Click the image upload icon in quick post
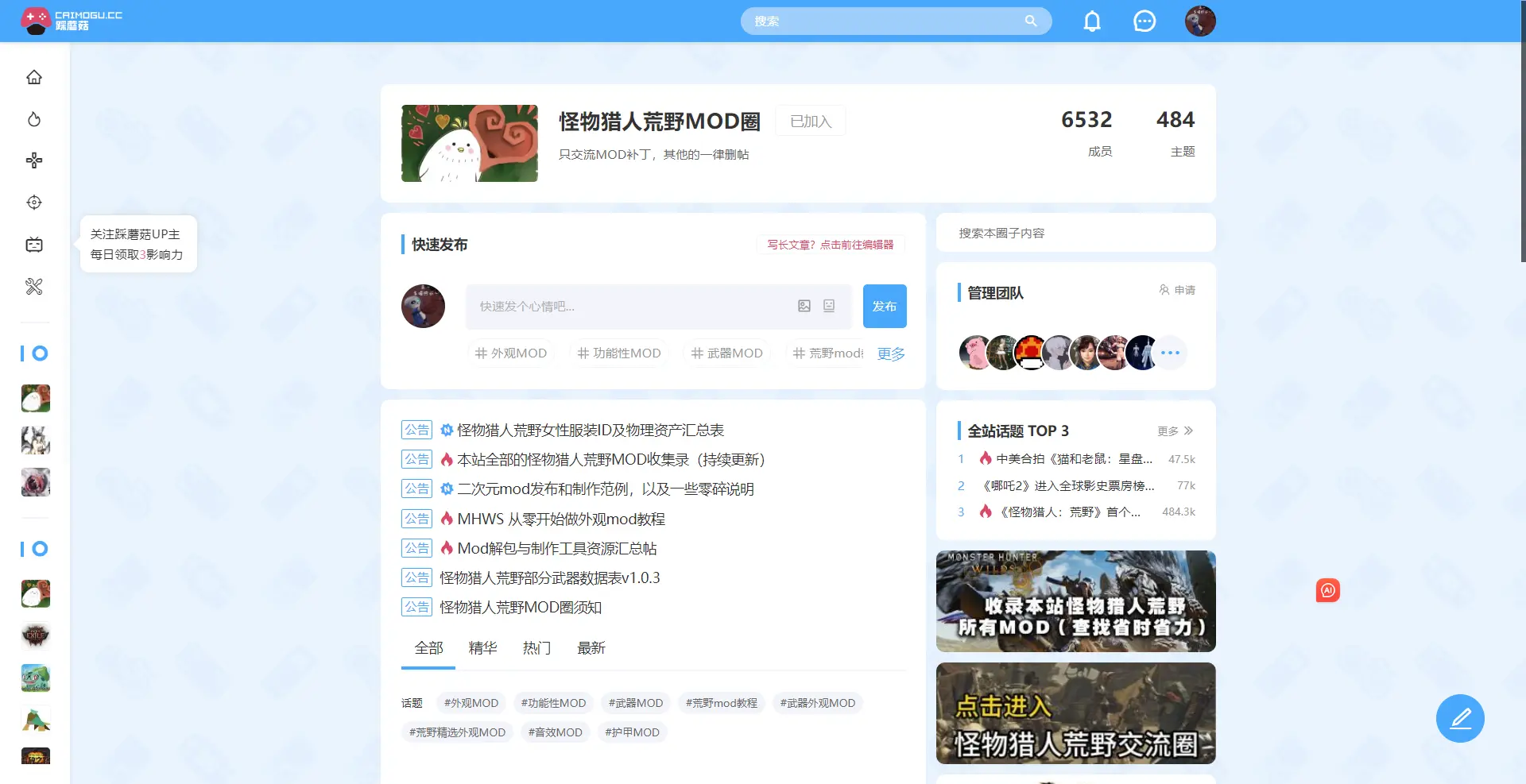 tap(804, 306)
